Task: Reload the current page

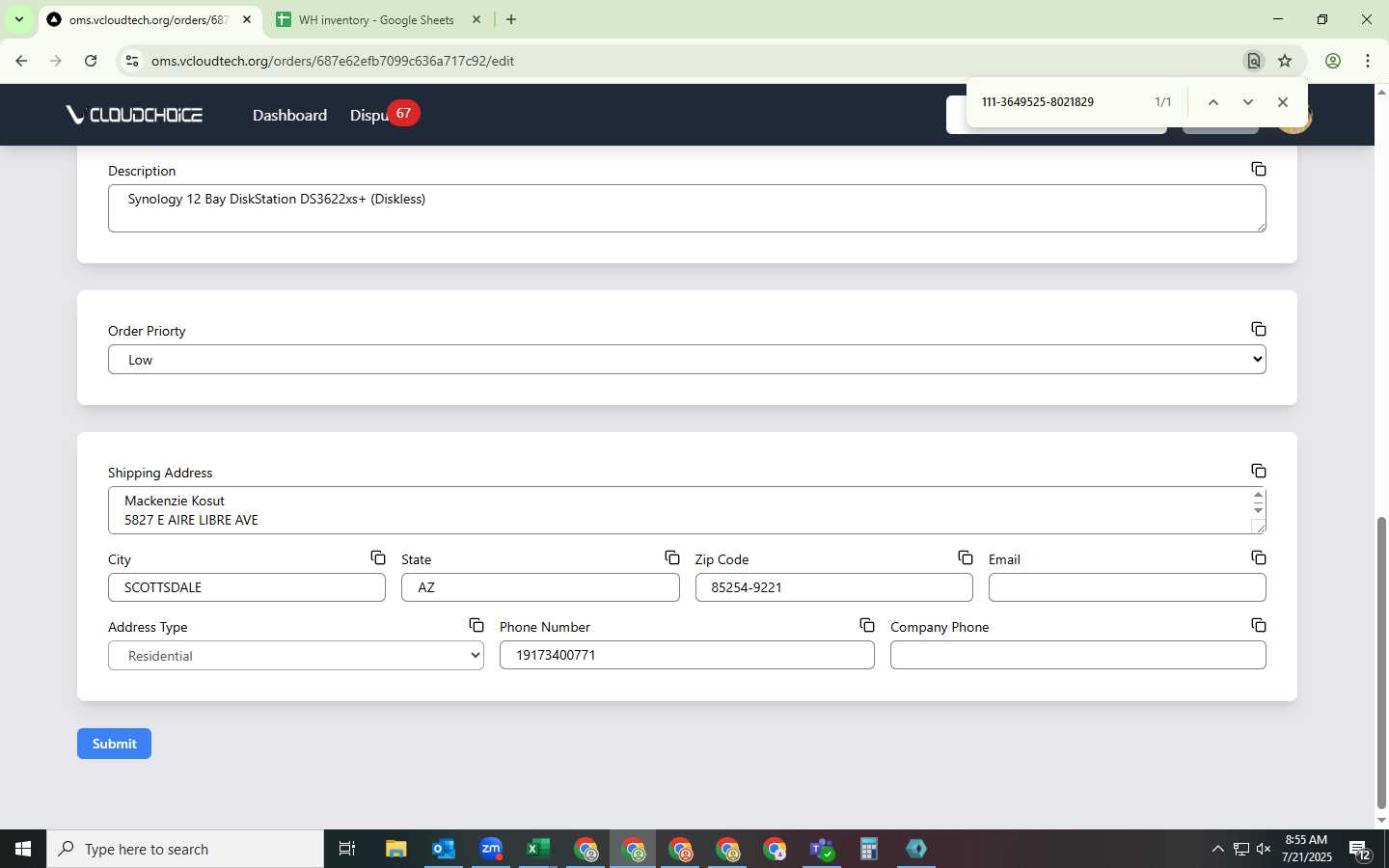Action: coord(91,61)
